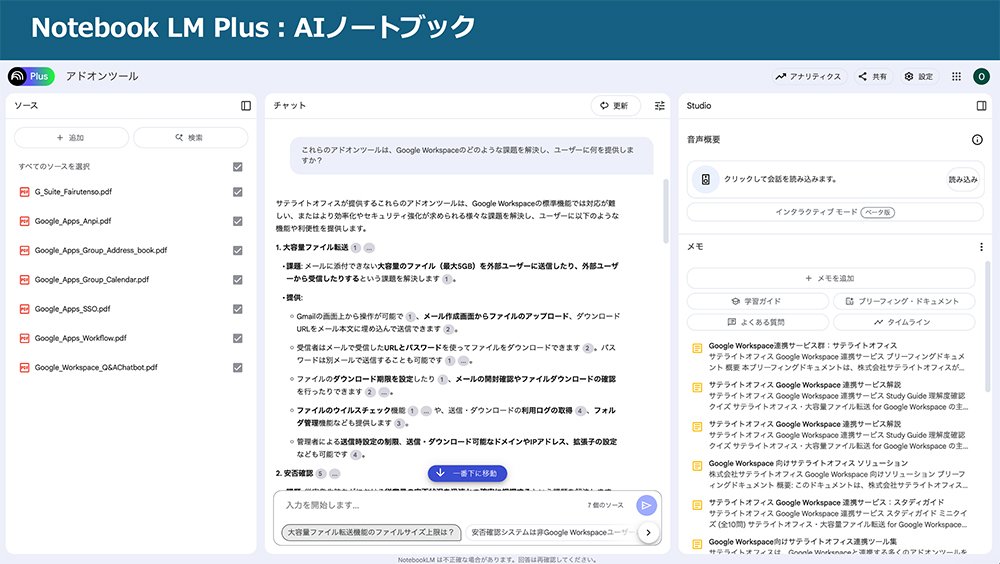Open Google_Apps_Group_Calendar.pdf source
The width and height of the screenshot is (1000, 564).
click(92, 279)
